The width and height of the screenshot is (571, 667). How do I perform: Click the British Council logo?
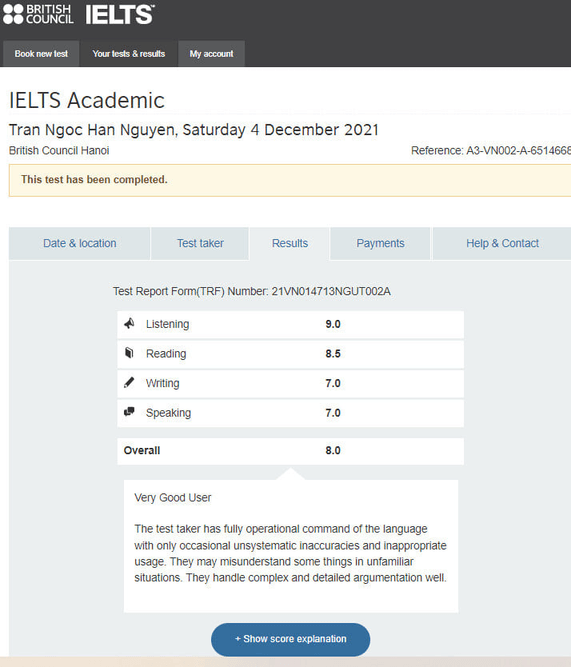pos(38,14)
